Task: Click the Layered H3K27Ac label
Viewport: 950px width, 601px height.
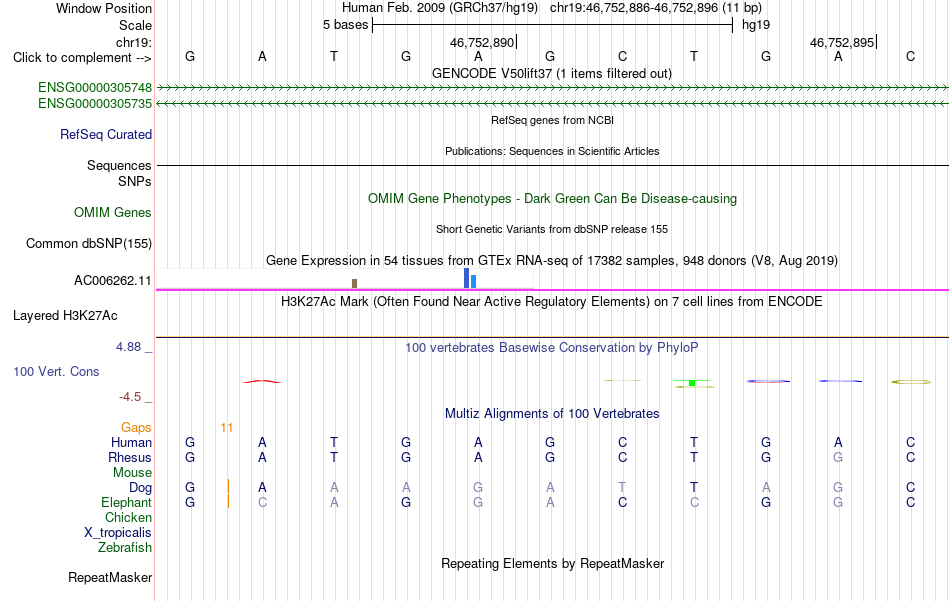Action: point(65,316)
